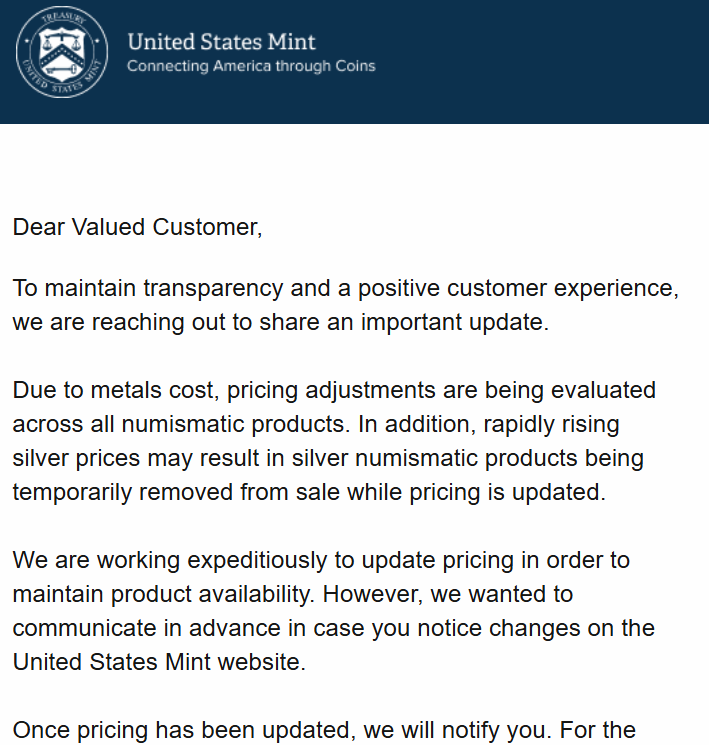Click the line "Once pricing has been updated"
The image size is (709, 745).
point(323,730)
